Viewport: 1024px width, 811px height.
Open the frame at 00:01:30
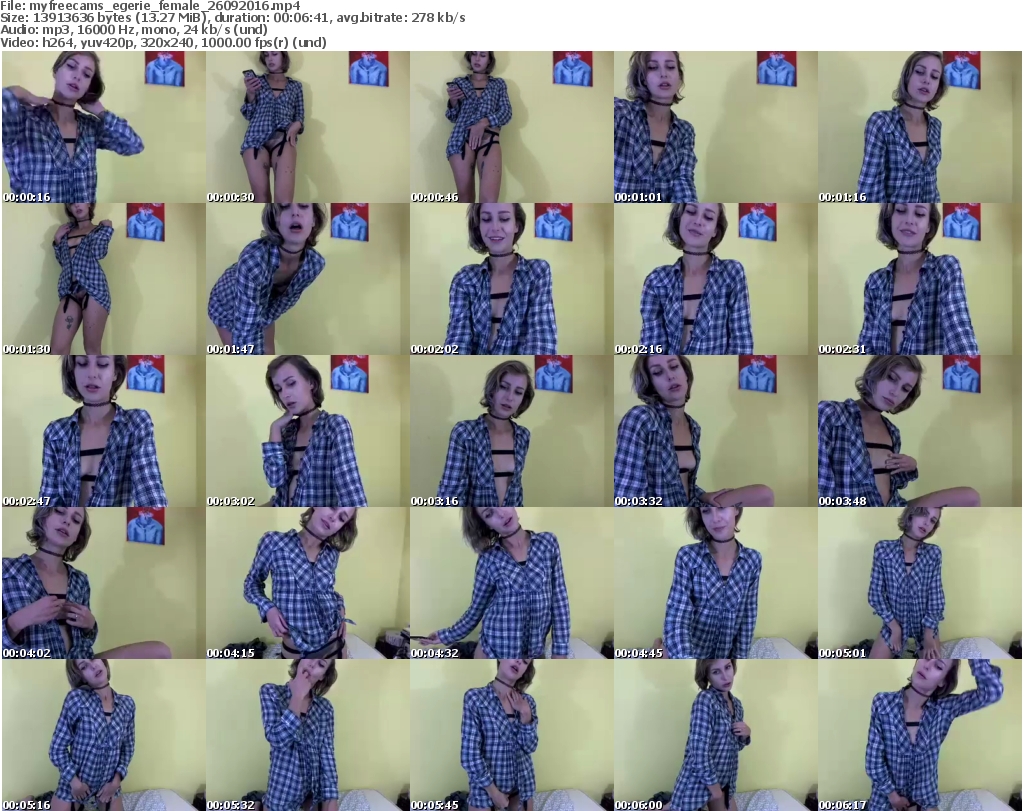coord(104,279)
